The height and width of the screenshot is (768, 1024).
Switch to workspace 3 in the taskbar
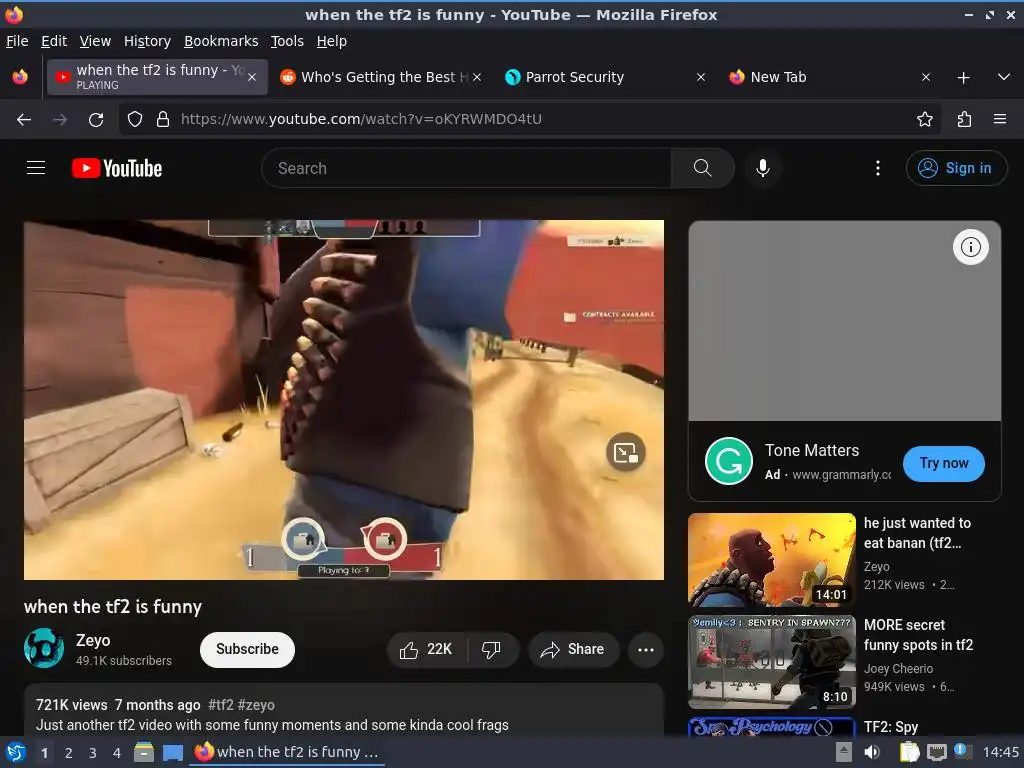[x=93, y=753]
